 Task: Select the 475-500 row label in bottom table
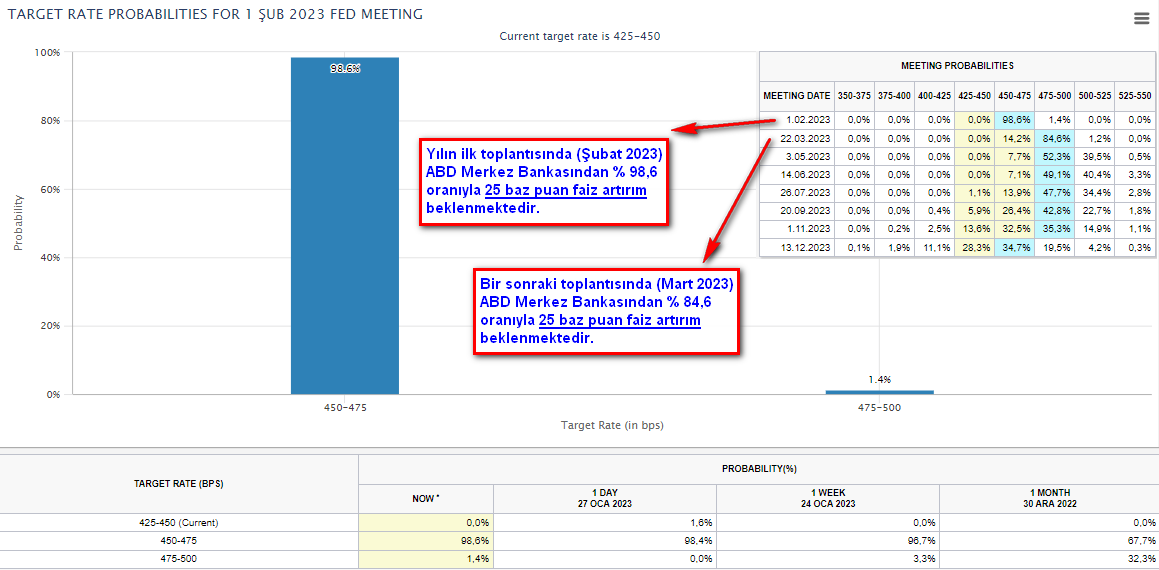(x=179, y=560)
